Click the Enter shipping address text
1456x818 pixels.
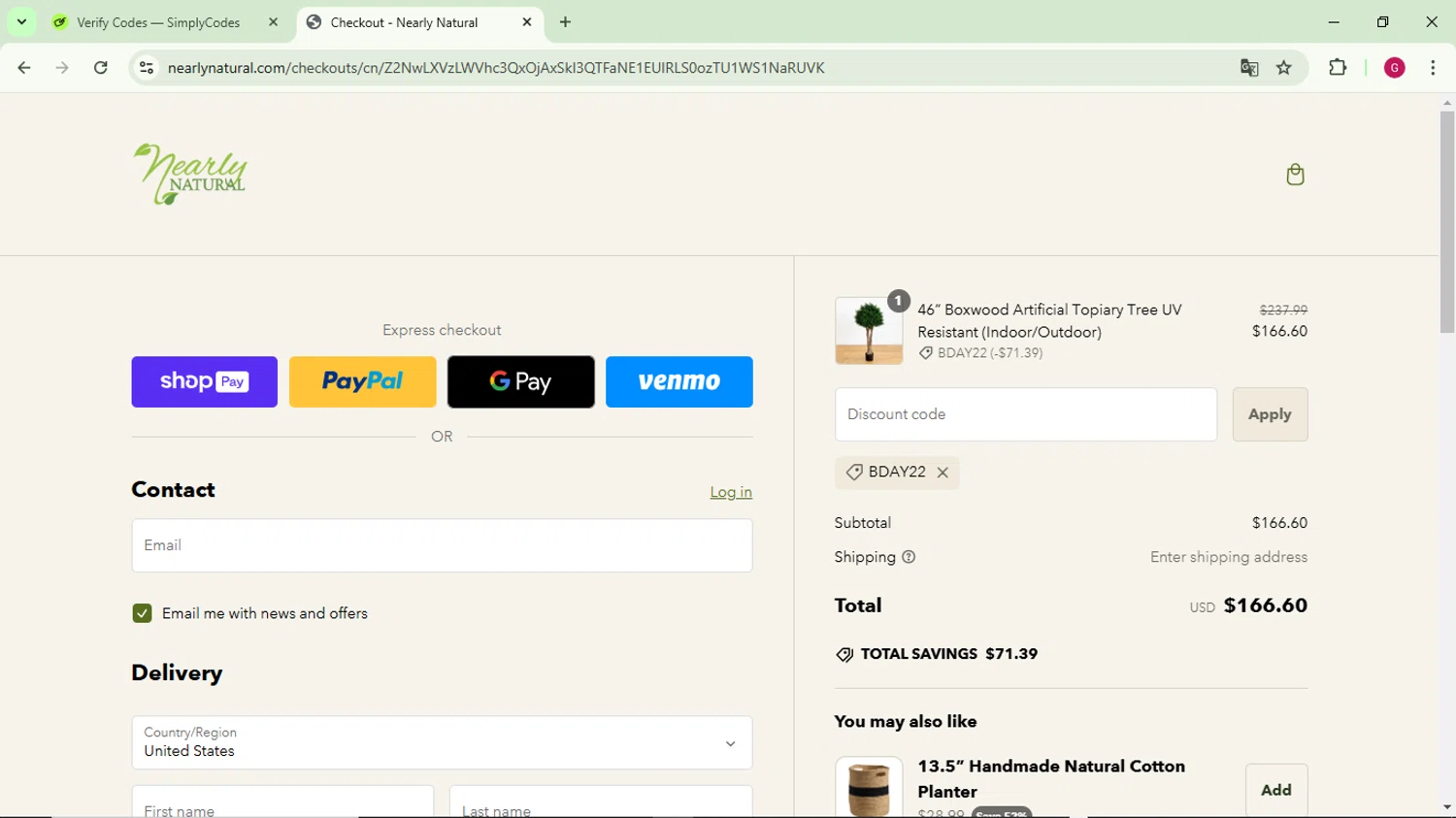1229,557
